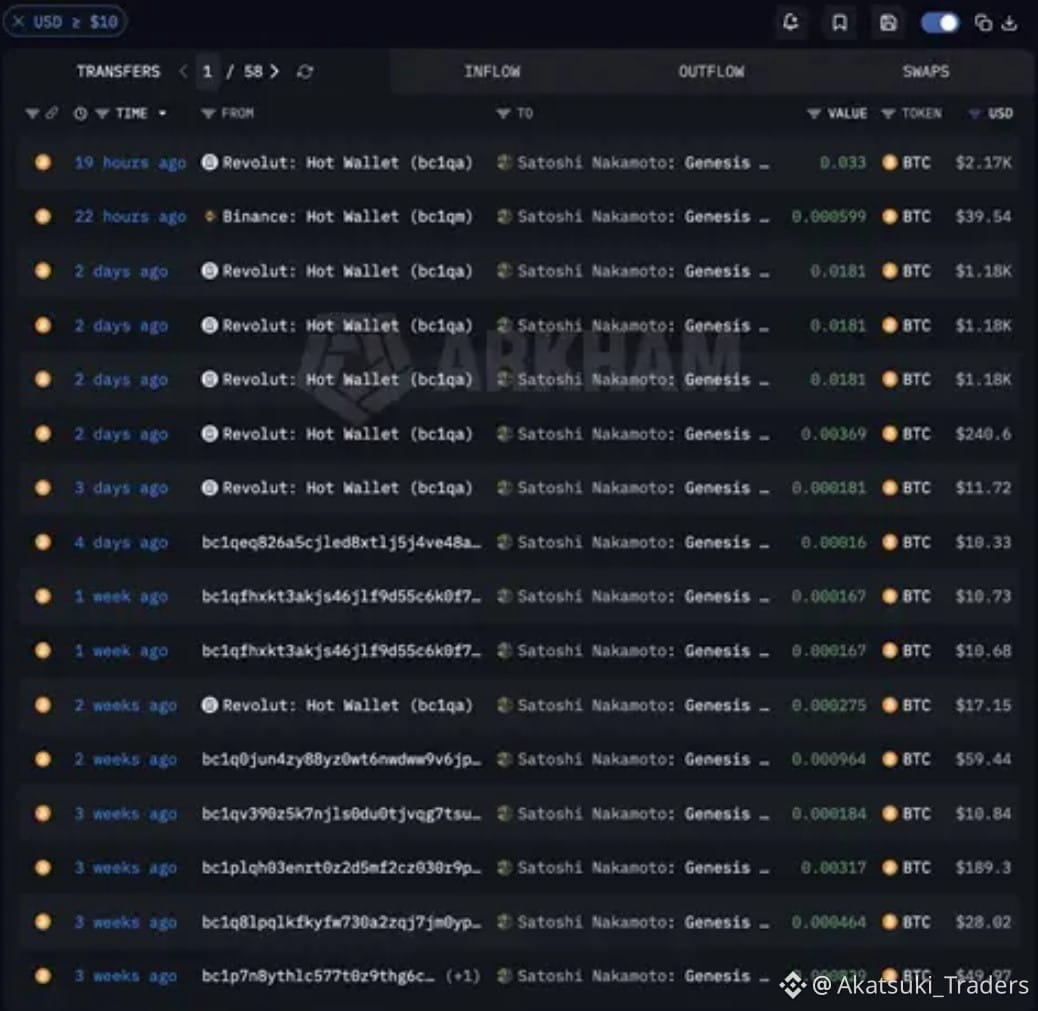Screen dimensions: 1038x1011
Task: Select the value 0.000964
Action: pos(829,759)
